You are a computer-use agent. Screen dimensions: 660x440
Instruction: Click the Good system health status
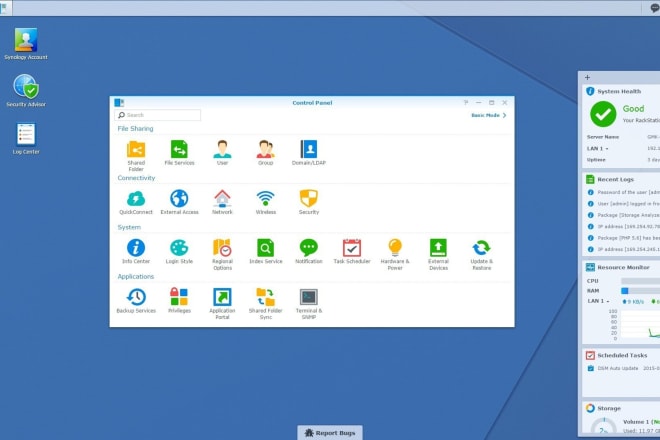click(x=633, y=109)
